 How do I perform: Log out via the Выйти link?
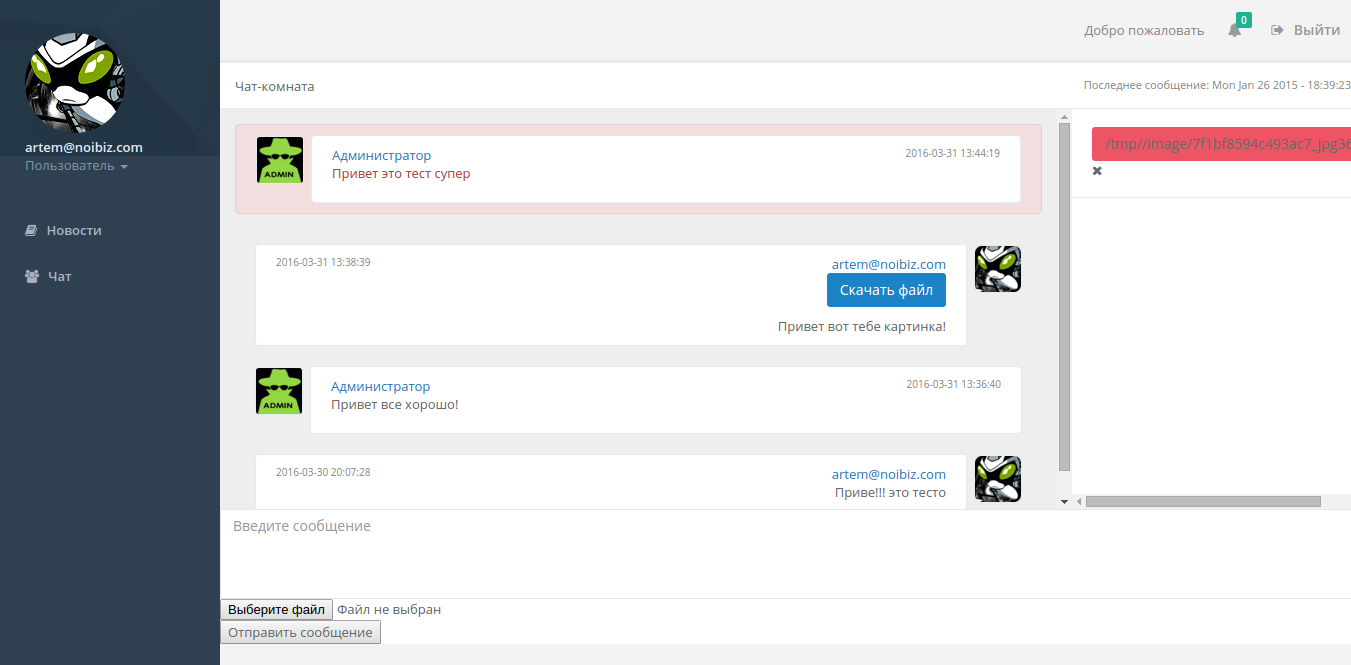pyautogui.click(x=1317, y=29)
